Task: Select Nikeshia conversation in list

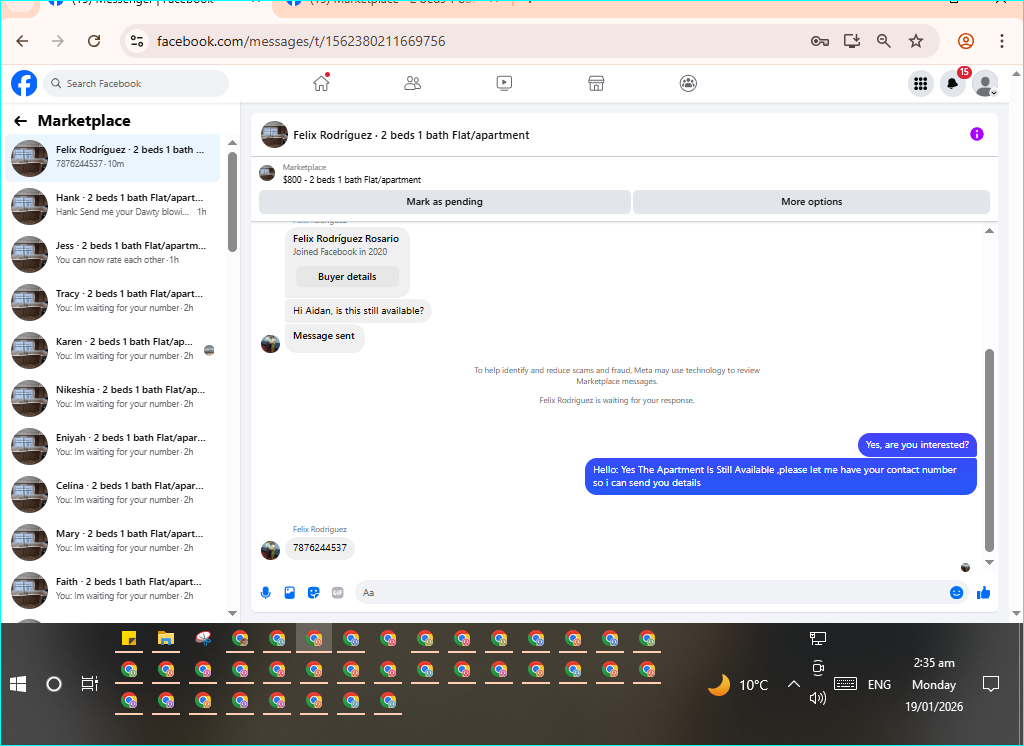Action: click(x=113, y=398)
